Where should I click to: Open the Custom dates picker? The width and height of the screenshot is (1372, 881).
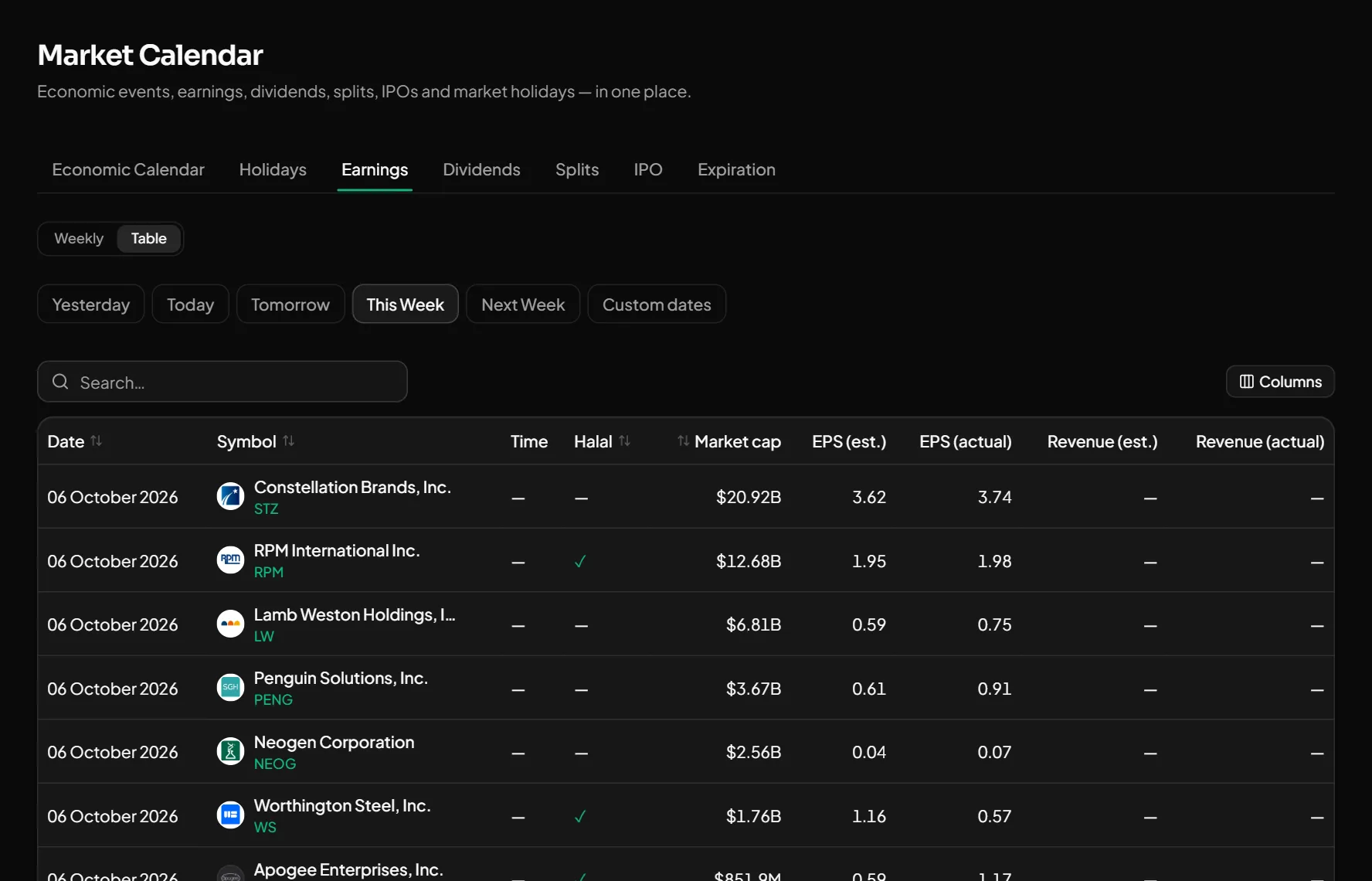pos(657,304)
